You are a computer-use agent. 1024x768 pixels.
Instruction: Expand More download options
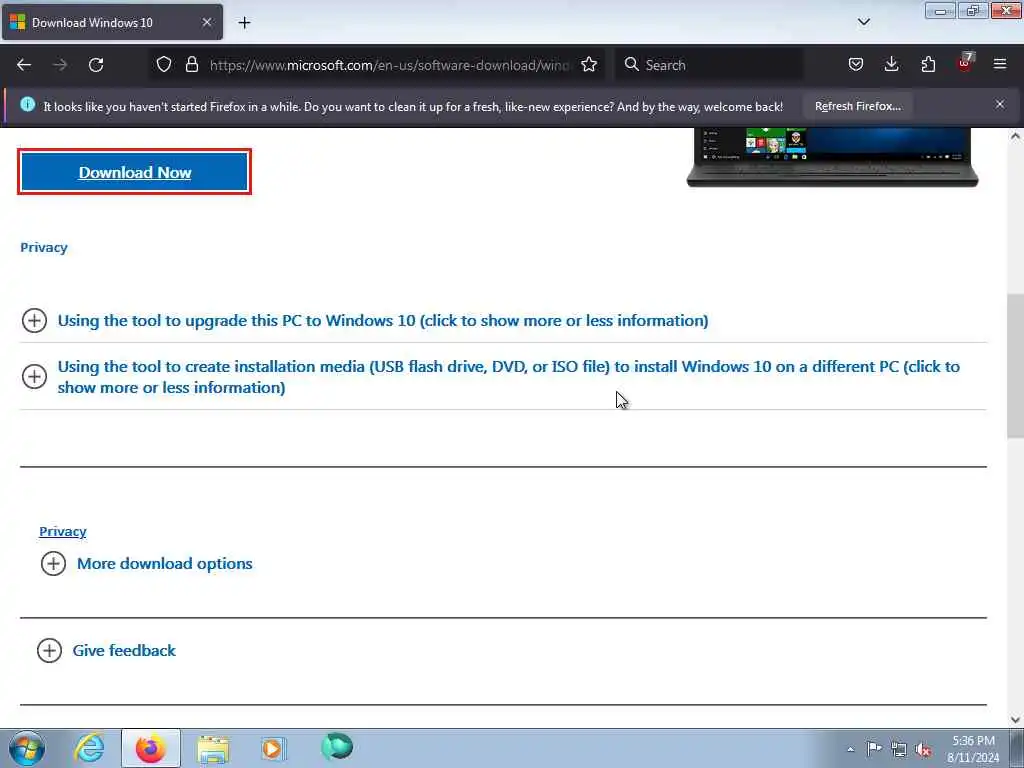[165, 564]
